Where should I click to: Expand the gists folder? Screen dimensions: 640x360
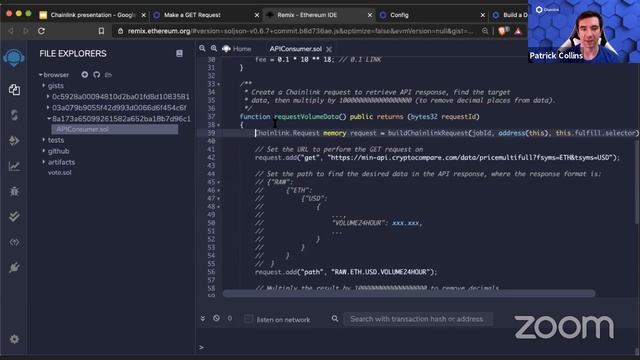(x=44, y=86)
